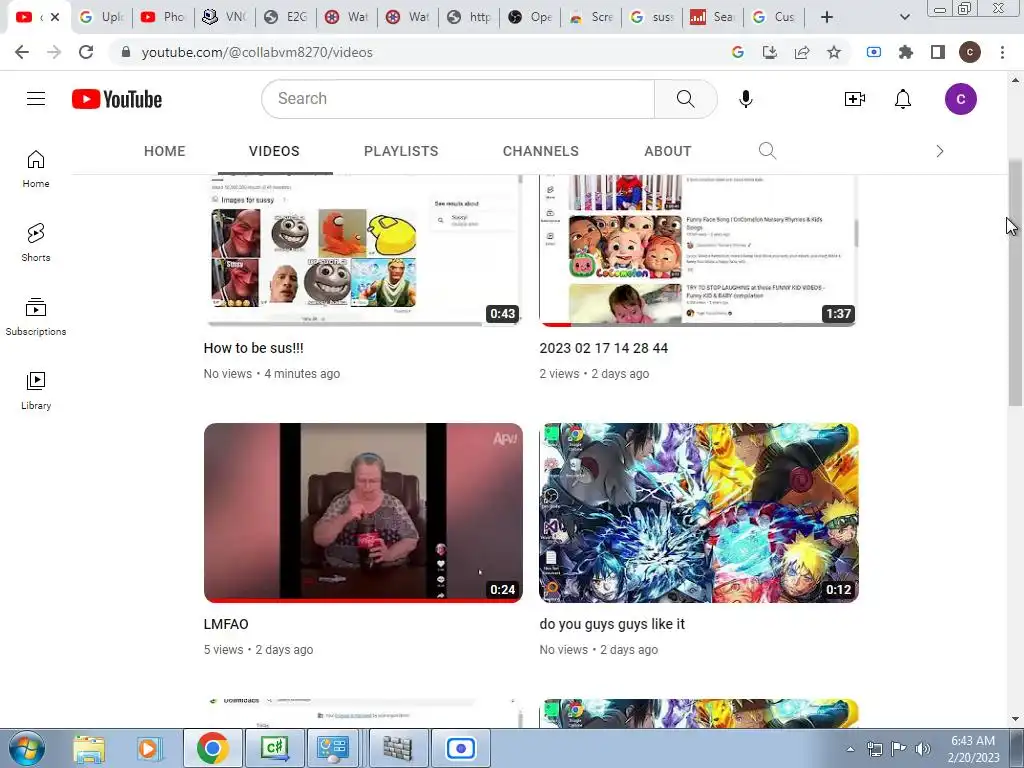Open the screen recorder taskbar application
1024x768 pixels.
tap(460, 748)
